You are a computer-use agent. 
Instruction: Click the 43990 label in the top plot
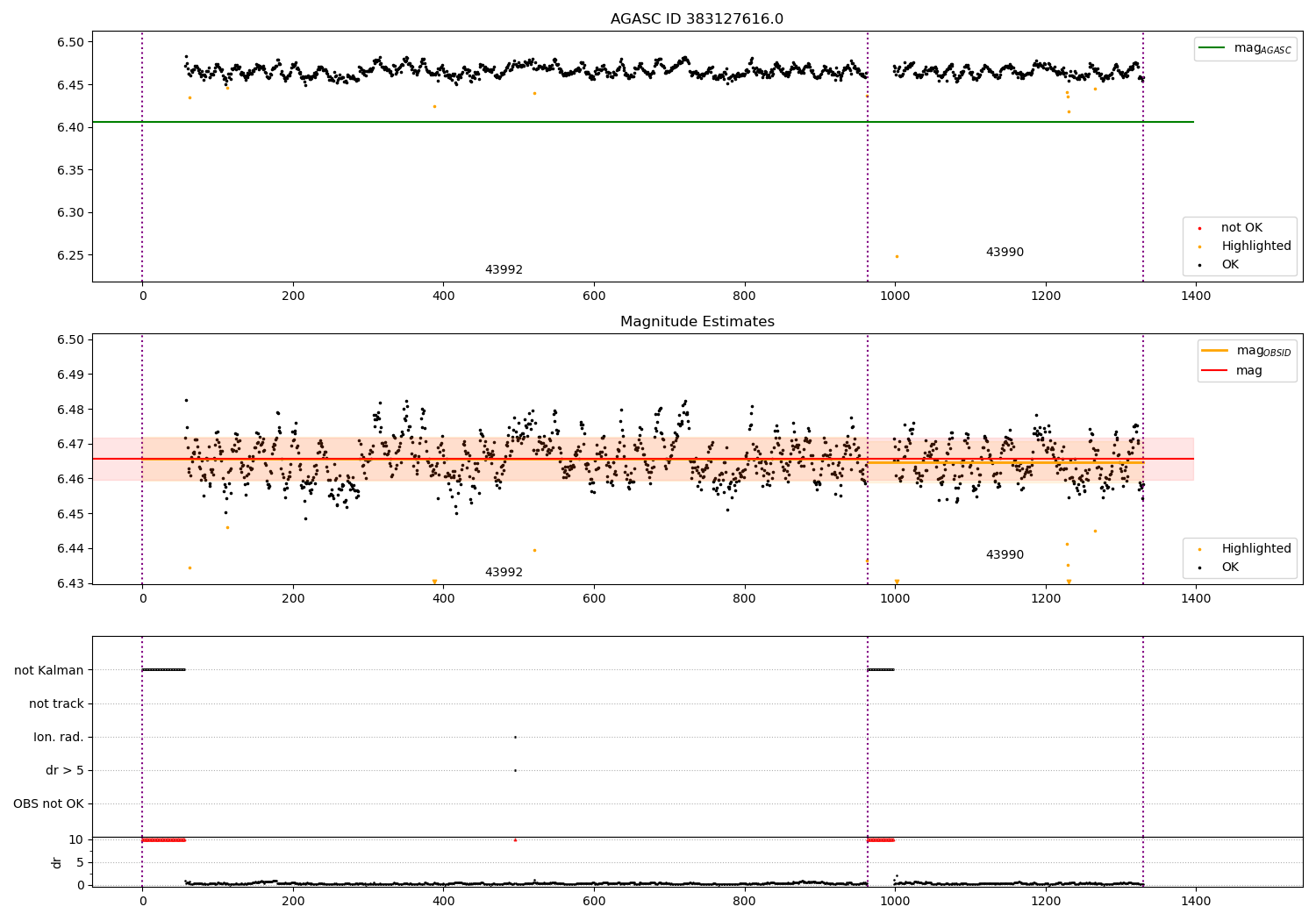coord(1005,253)
